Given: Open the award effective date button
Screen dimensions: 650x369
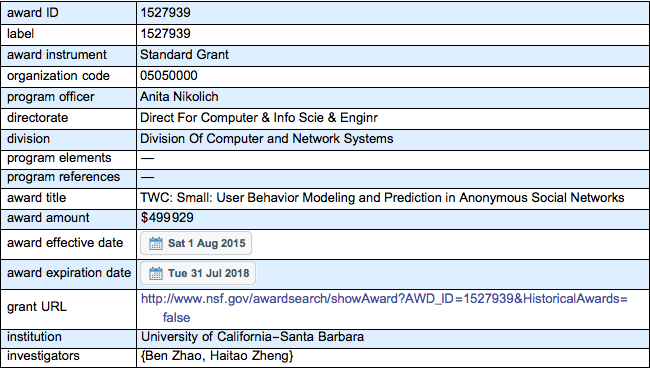Looking at the screenshot, I should point(196,243).
